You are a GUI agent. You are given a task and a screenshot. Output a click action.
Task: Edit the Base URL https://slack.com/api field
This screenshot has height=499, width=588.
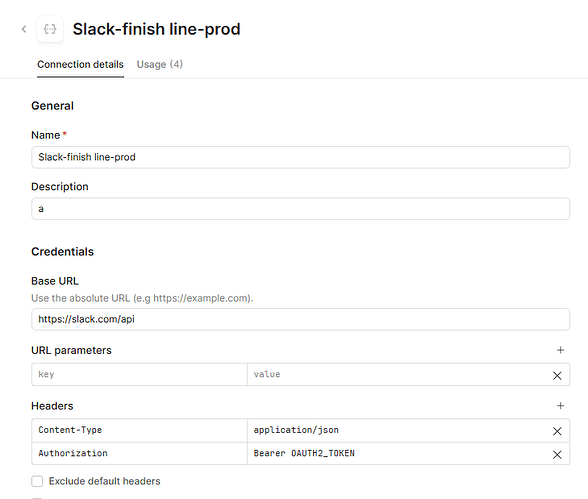click(x=300, y=319)
